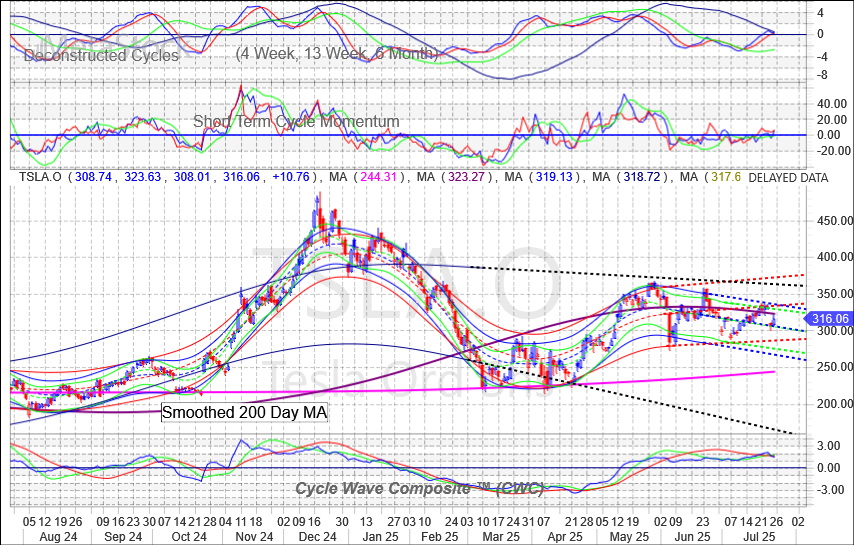The image size is (854, 545).
Task: Click the olive MA value 317.6
Action: pyautogui.click(x=726, y=177)
